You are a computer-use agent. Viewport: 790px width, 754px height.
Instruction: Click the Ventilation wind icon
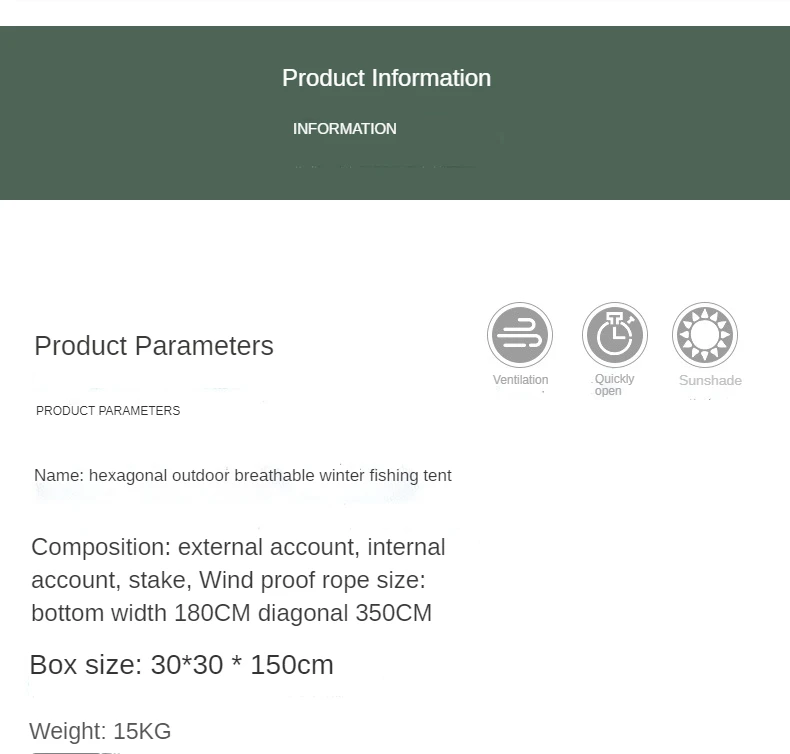519,335
